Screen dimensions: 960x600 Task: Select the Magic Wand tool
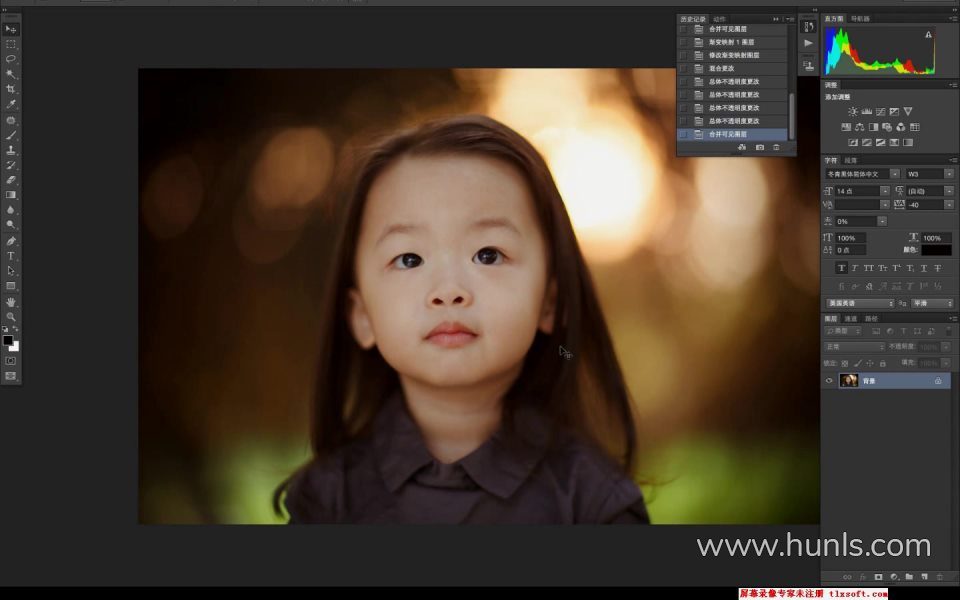click(x=10, y=74)
